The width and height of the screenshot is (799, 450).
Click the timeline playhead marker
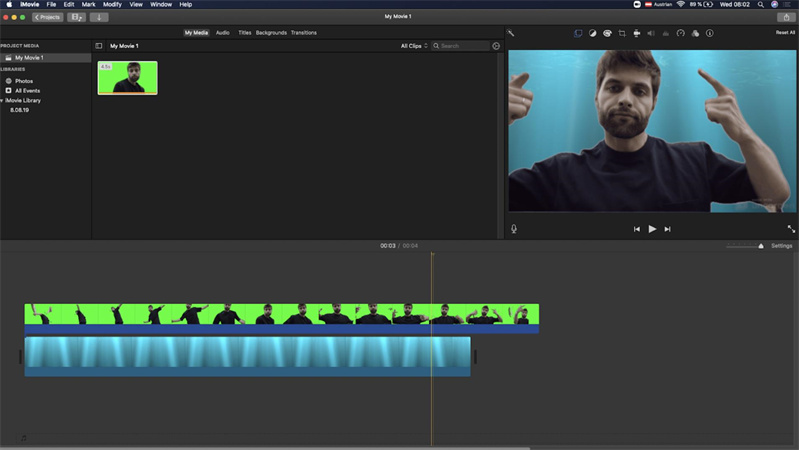click(433, 254)
